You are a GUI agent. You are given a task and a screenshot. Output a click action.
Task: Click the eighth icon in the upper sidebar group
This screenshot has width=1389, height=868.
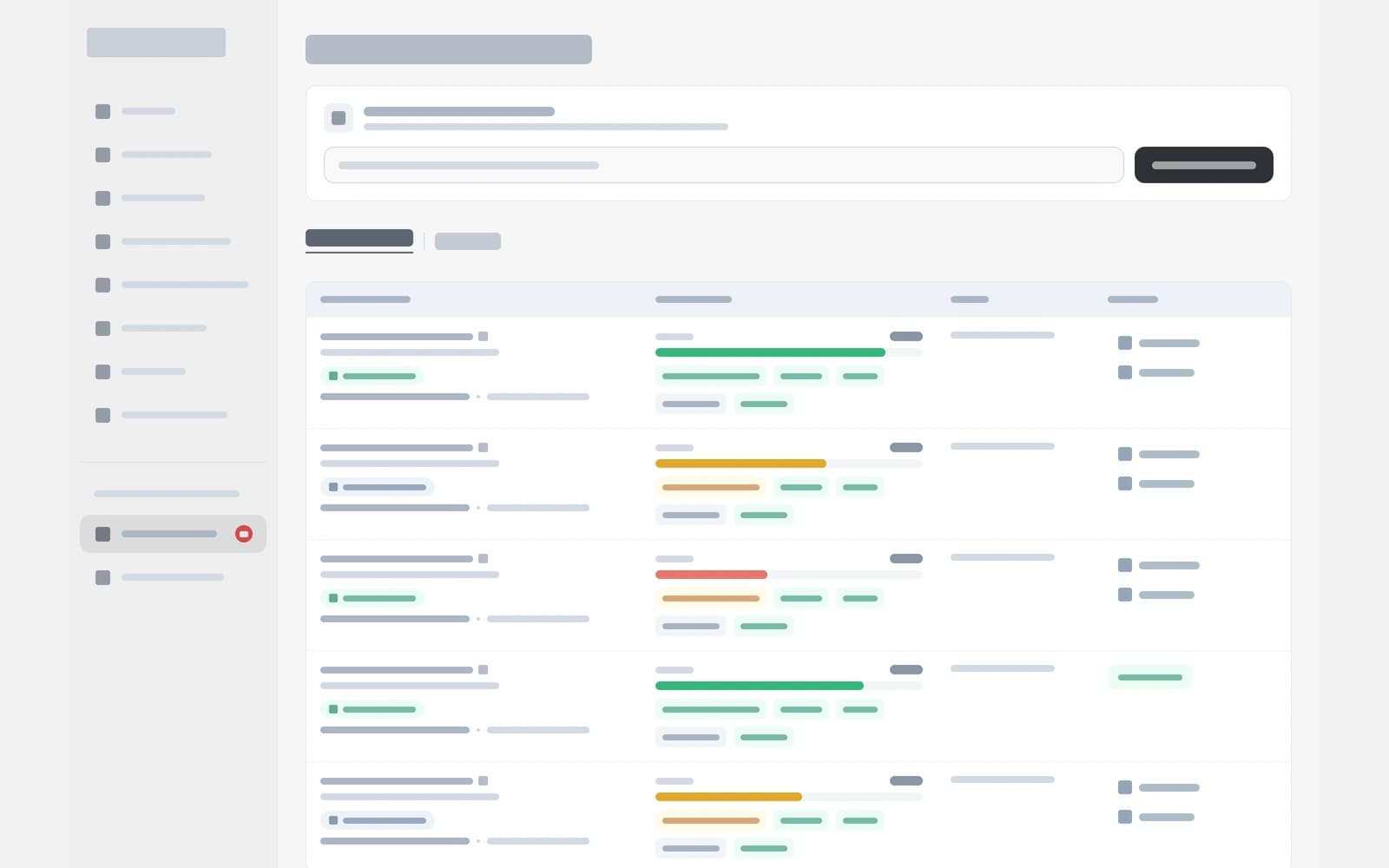[x=102, y=415]
